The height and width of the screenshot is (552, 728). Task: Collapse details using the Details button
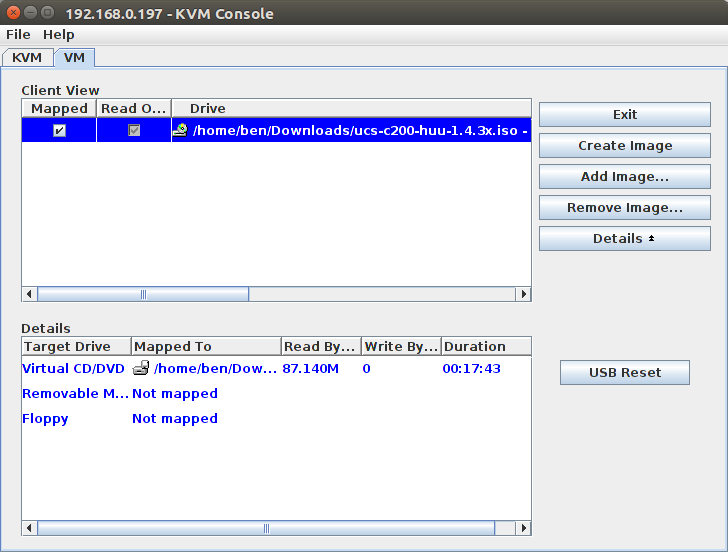tap(624, 239)
